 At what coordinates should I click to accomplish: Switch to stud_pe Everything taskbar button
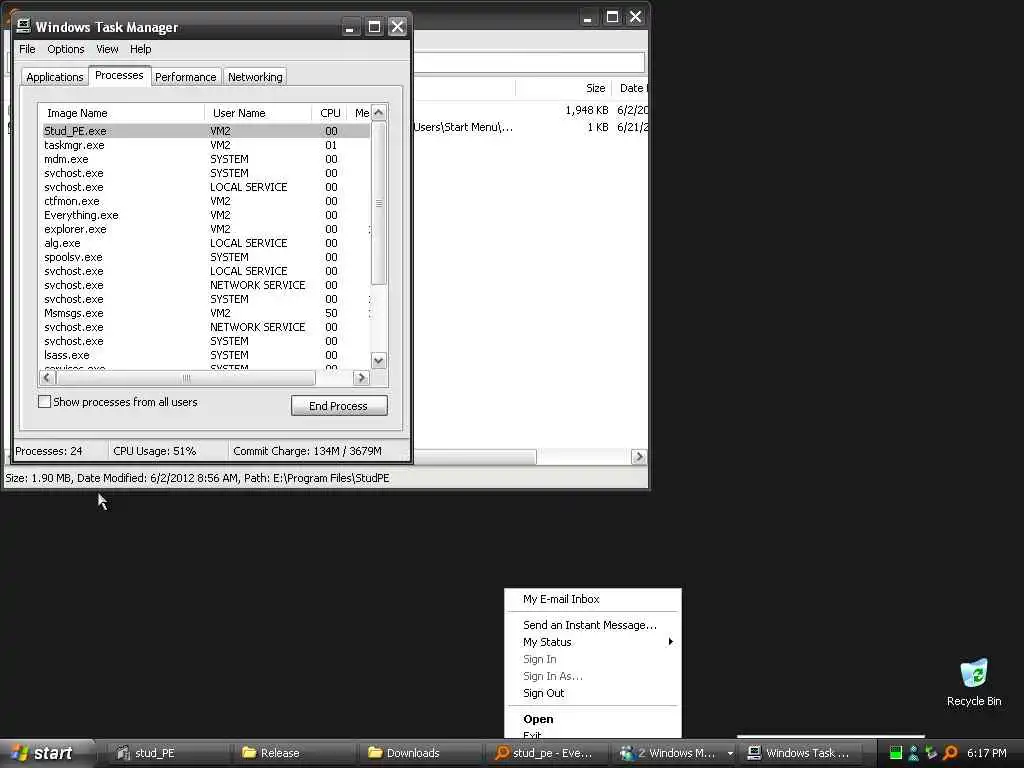(546, 753)
